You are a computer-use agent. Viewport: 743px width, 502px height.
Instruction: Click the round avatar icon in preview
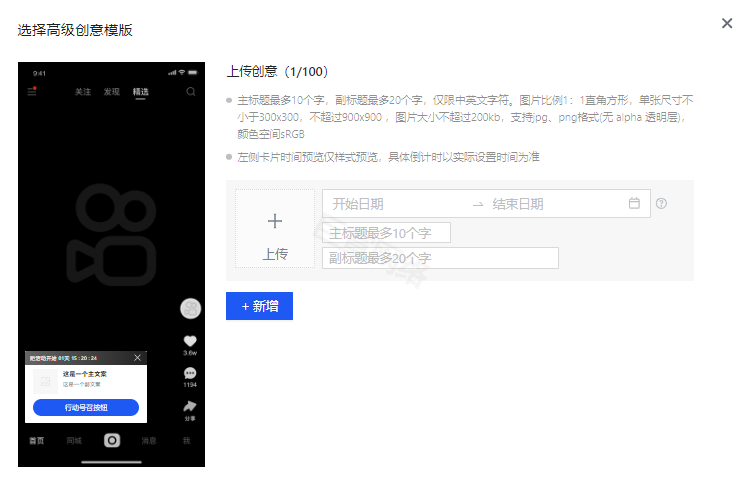coord(190,309)
